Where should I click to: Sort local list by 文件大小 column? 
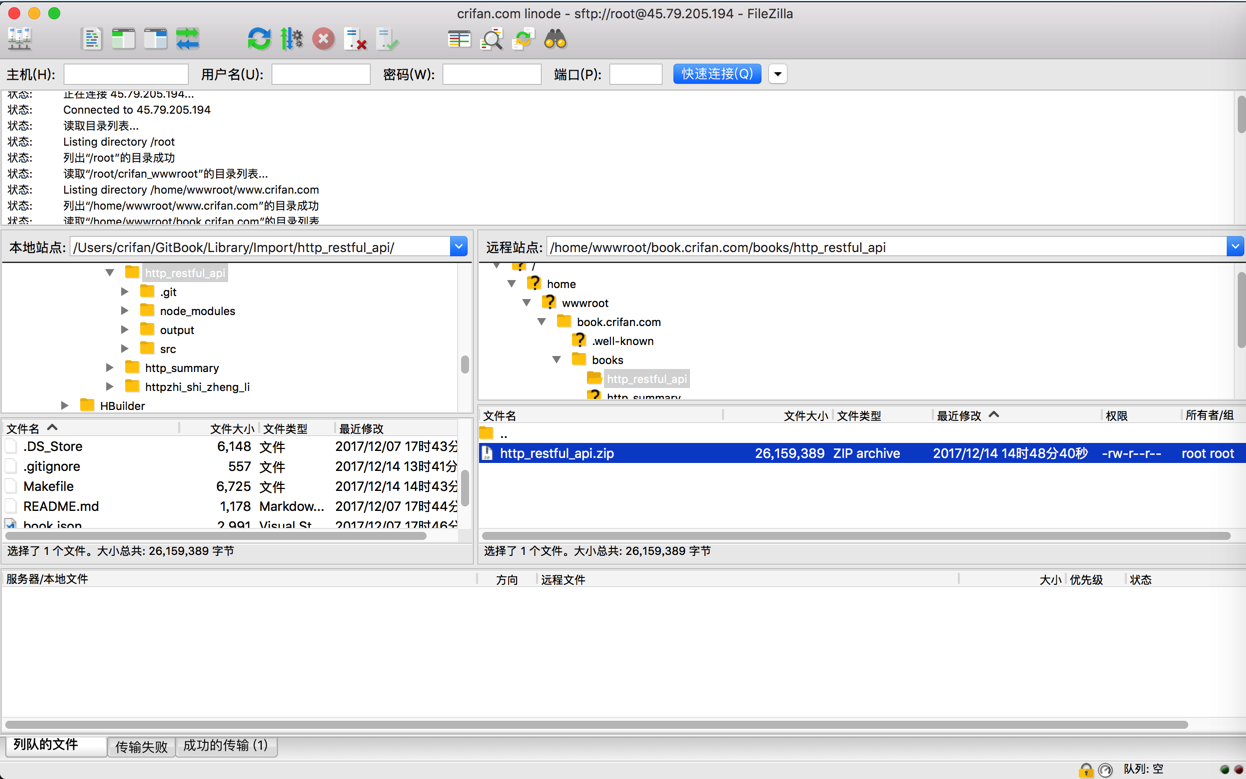(x=218, y=428)
